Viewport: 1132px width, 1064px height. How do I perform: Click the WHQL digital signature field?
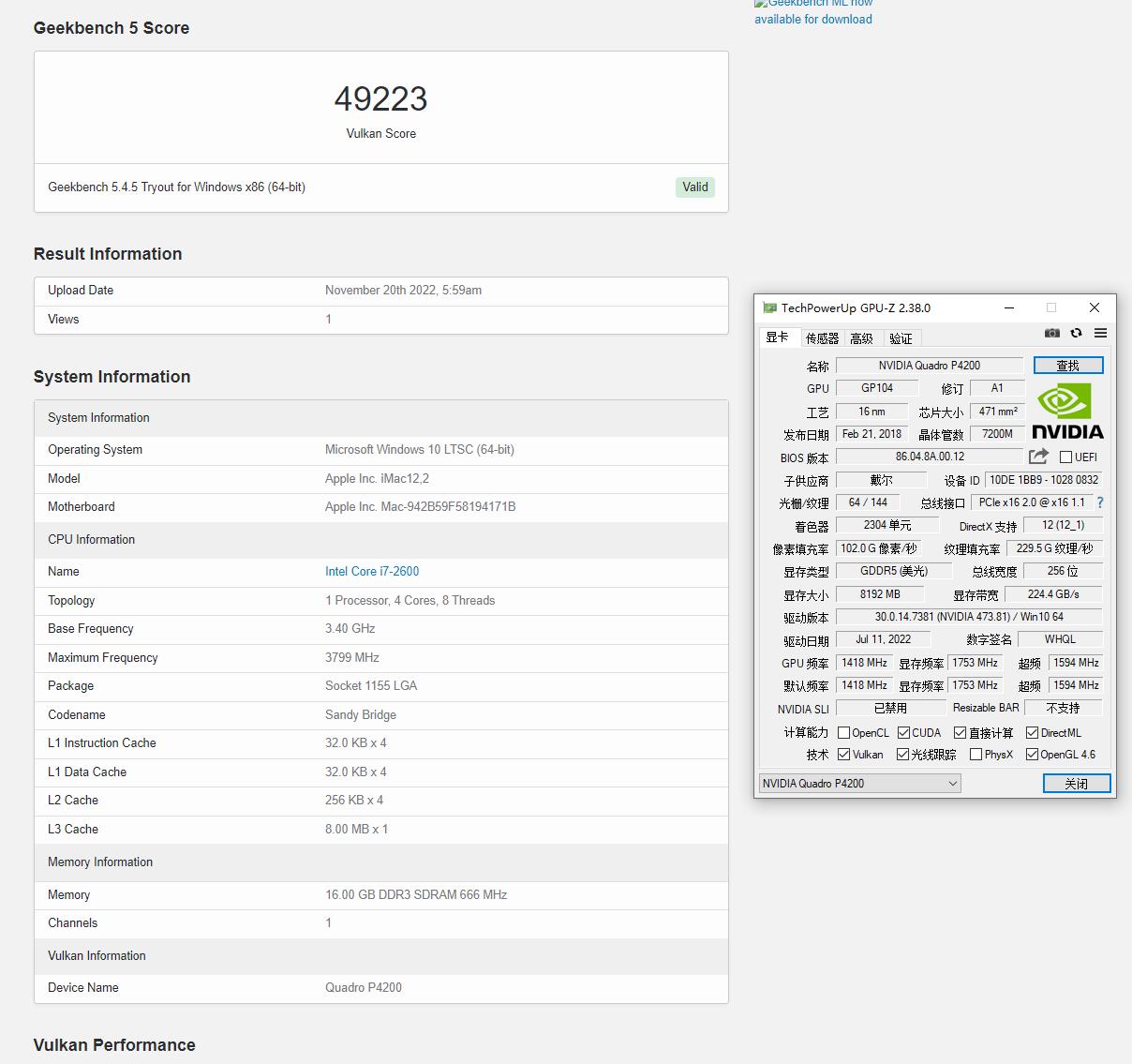(x=1060, y=639)
